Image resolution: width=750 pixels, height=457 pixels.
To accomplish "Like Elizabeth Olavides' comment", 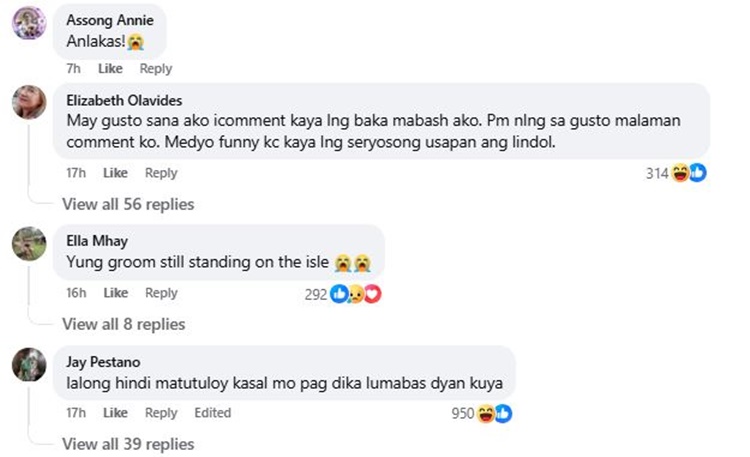I will pos(116,173).
